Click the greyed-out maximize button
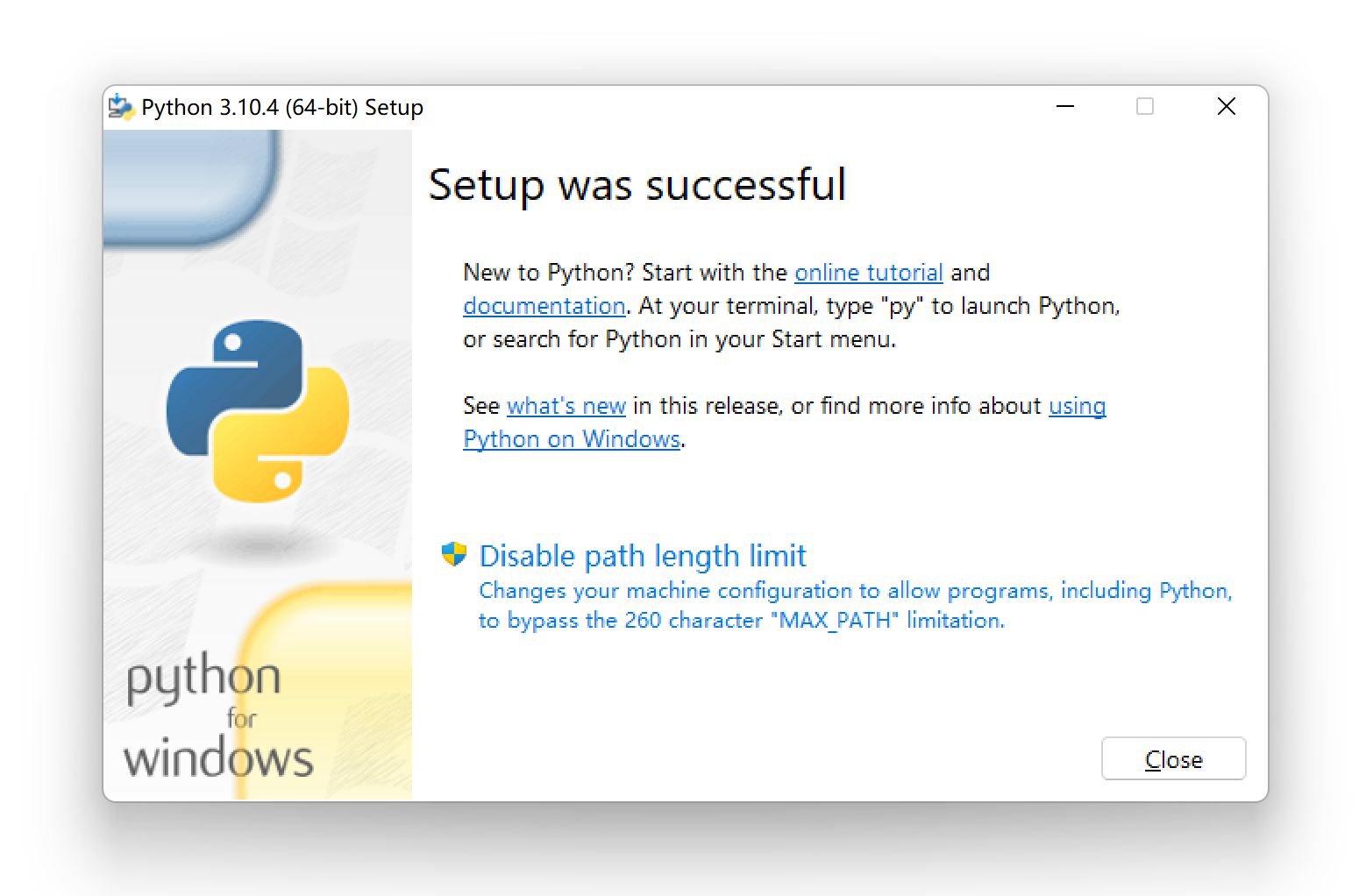 coord(1144,107)
